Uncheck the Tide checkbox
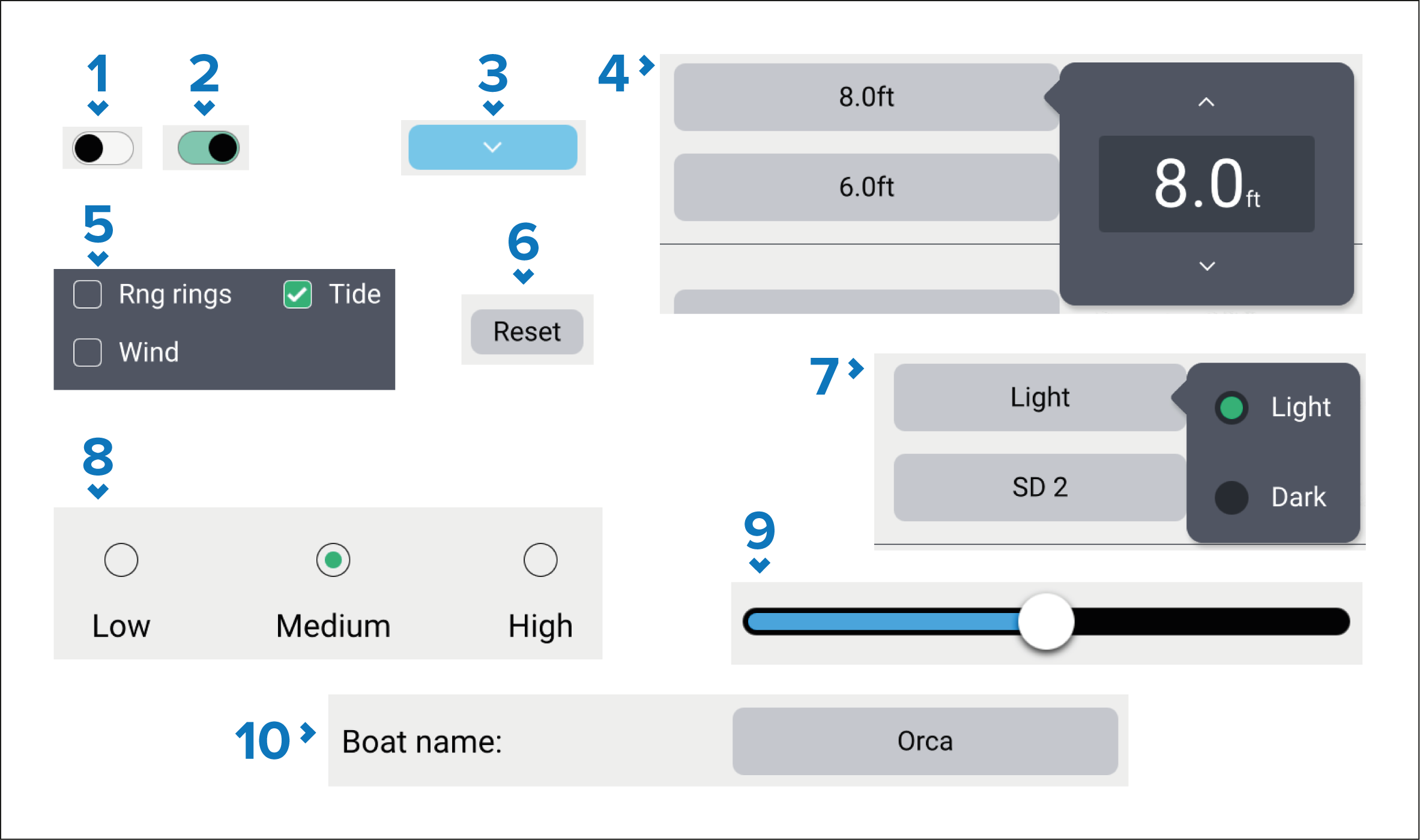This screenshot has width=1420, height=840. coord(298,295)
